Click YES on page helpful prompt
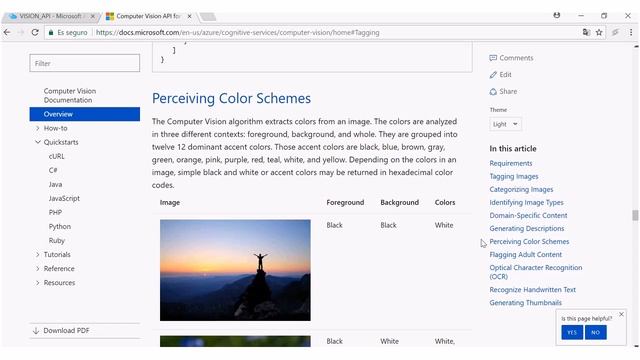640x360 pixels. pyautogui.click(x=572, y=333)
